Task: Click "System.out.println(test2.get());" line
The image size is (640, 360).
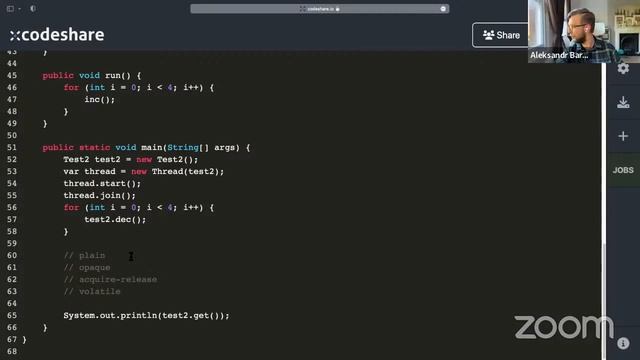Action: coord(146,316)
